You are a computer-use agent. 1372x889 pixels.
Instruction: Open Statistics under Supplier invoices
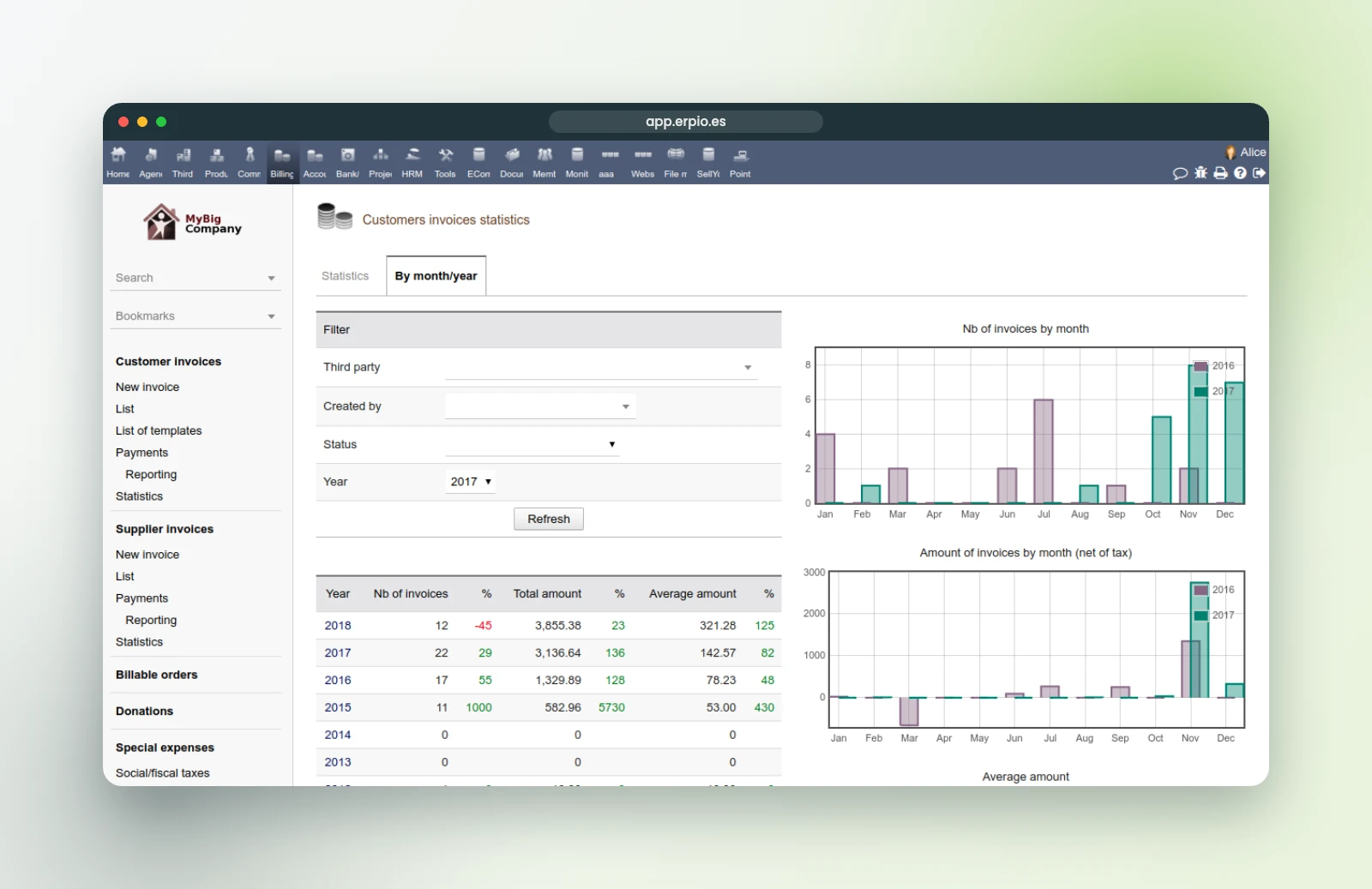[x=139, y=642]
